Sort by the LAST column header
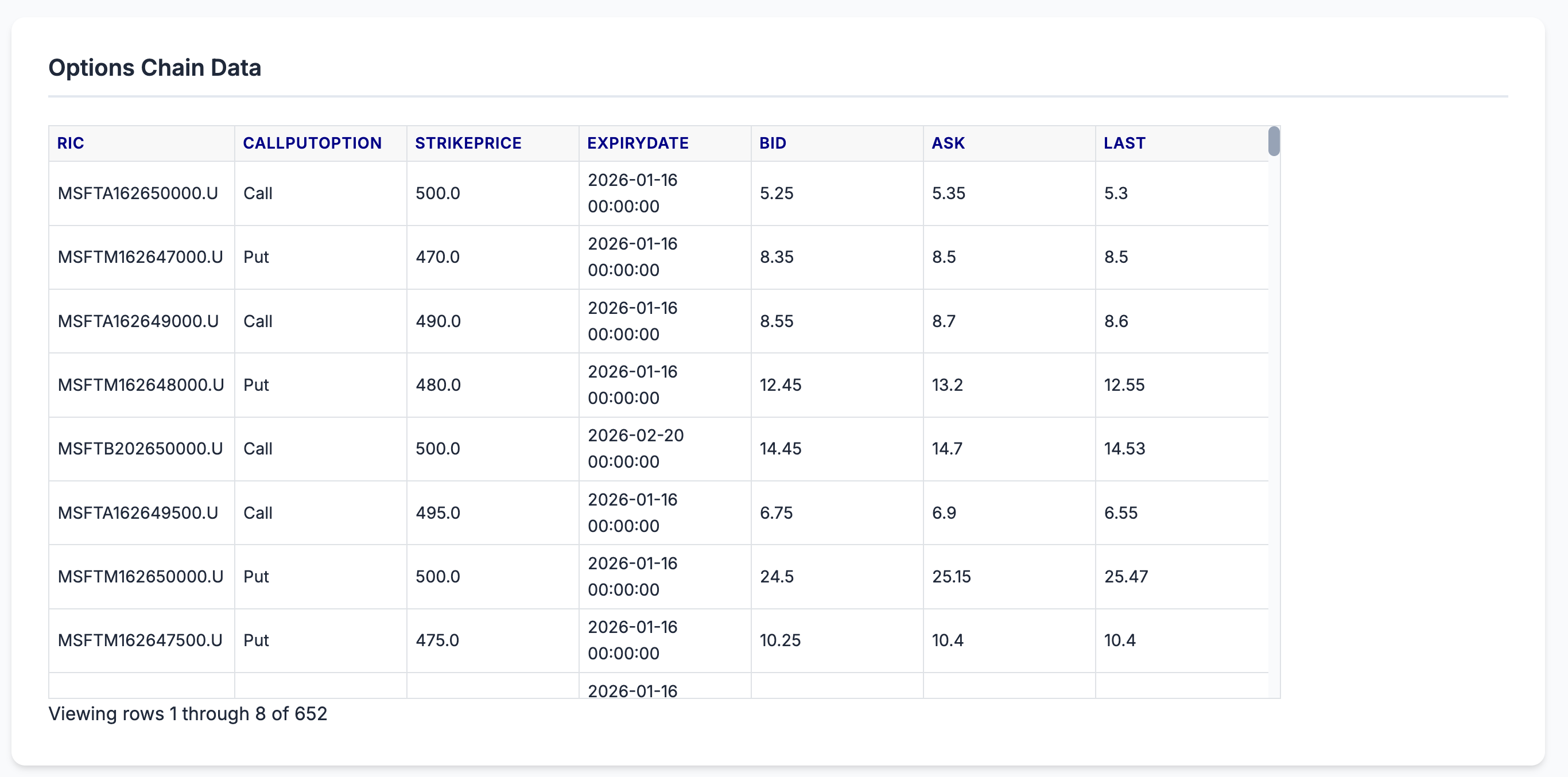The image size is (1568, 777). pyautogui.click(x=1124, y=143)
